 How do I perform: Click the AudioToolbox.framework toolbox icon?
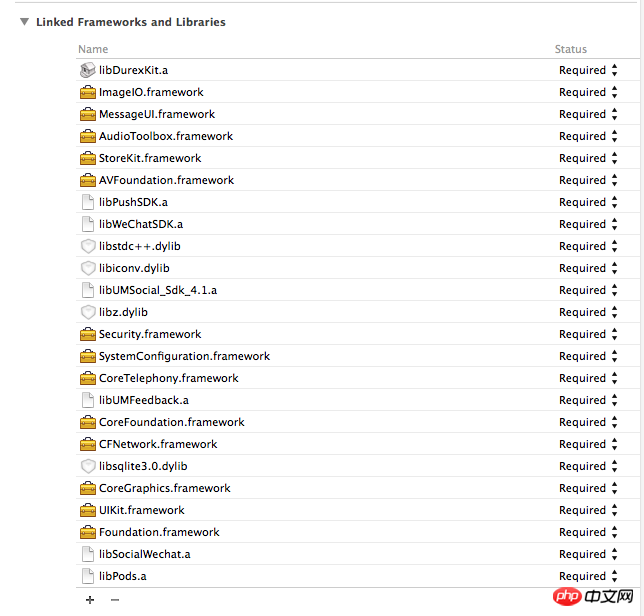click(x=87, y=136)
